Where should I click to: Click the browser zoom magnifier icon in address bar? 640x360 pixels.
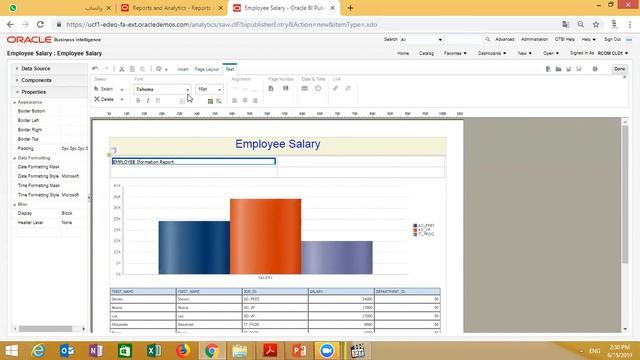click(580, 24)
